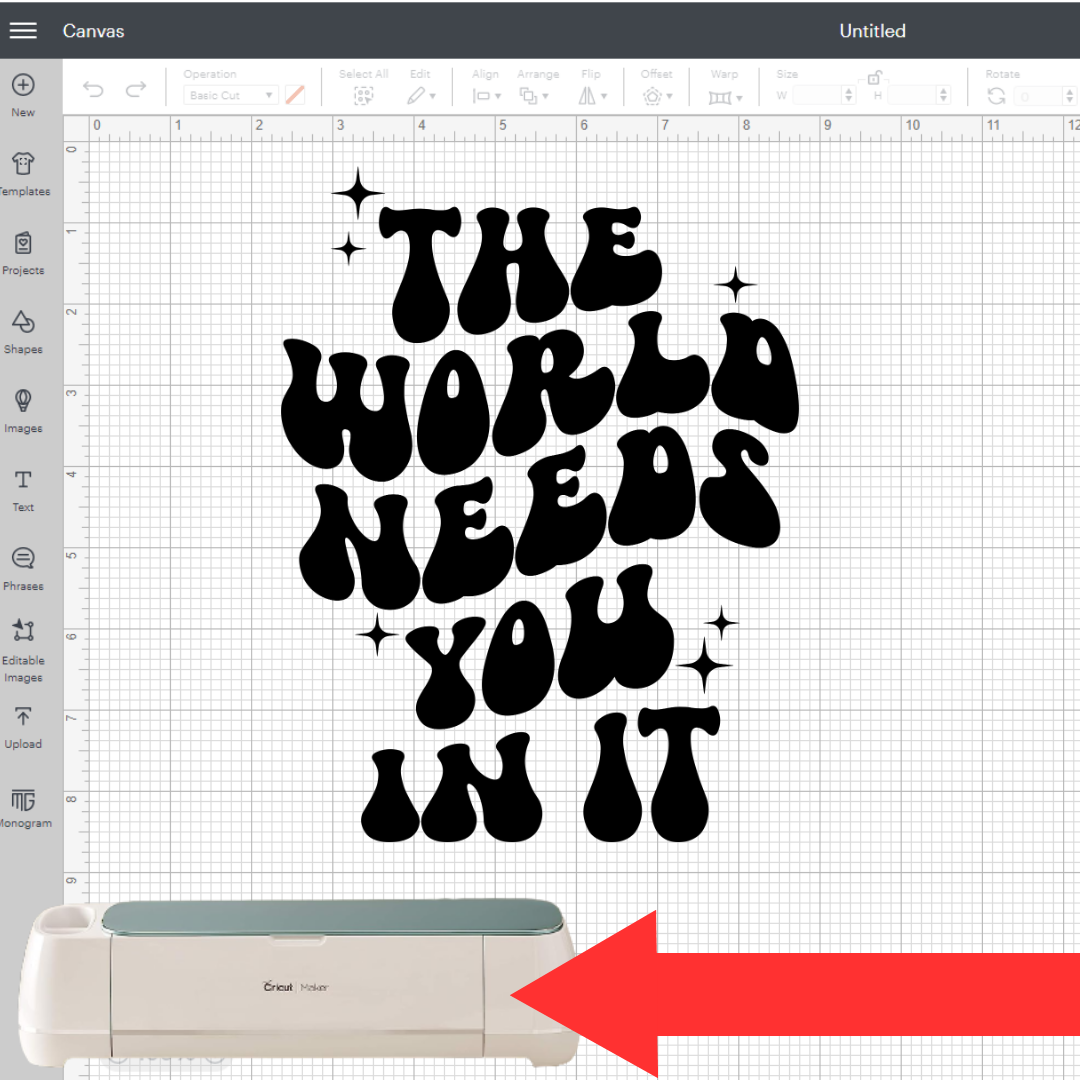Undo the last action
Image resolution: width=1080 pixels, height=1080 pixels.
tap(93, 89)
